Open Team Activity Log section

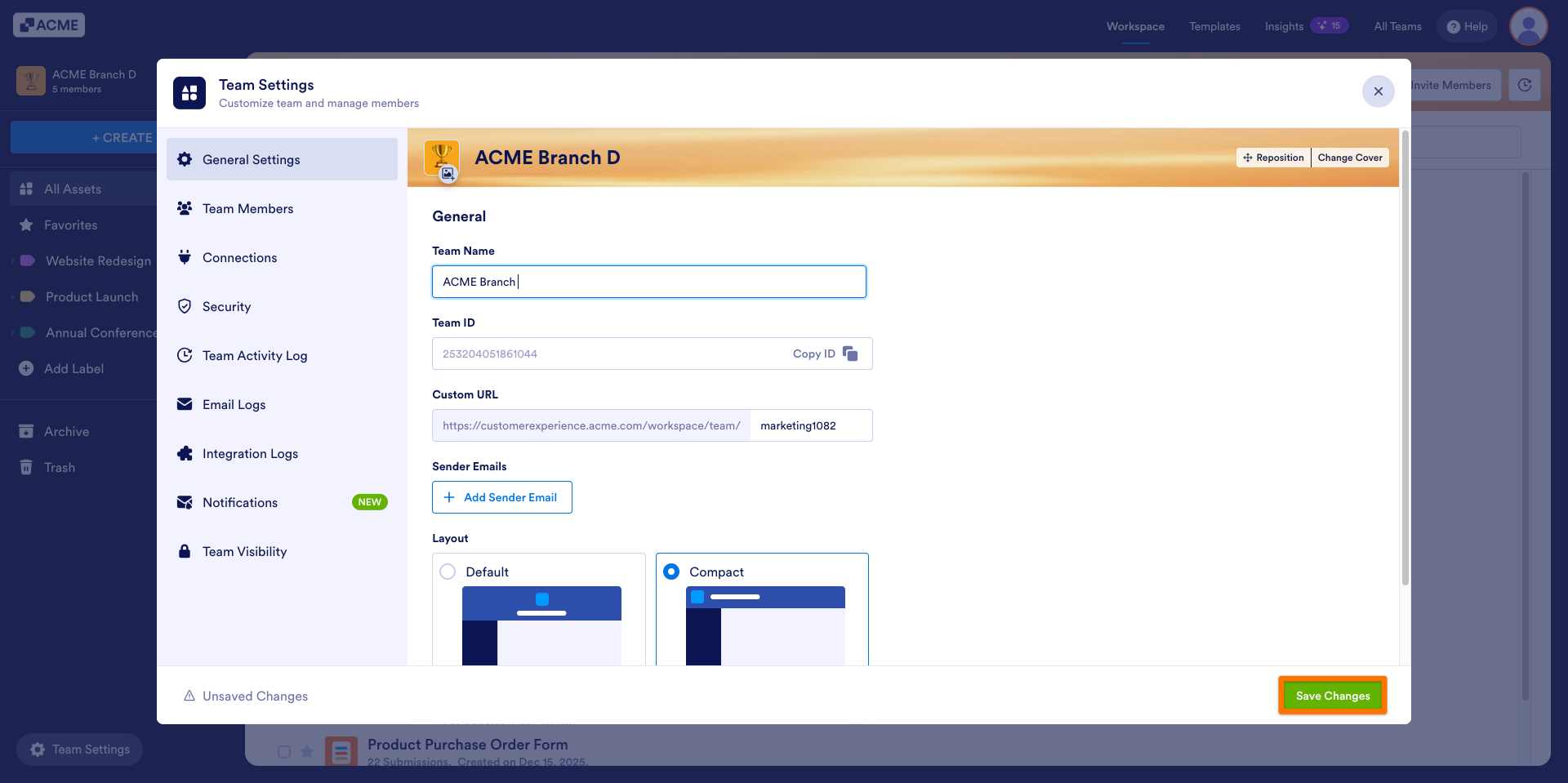click(282, 355)
